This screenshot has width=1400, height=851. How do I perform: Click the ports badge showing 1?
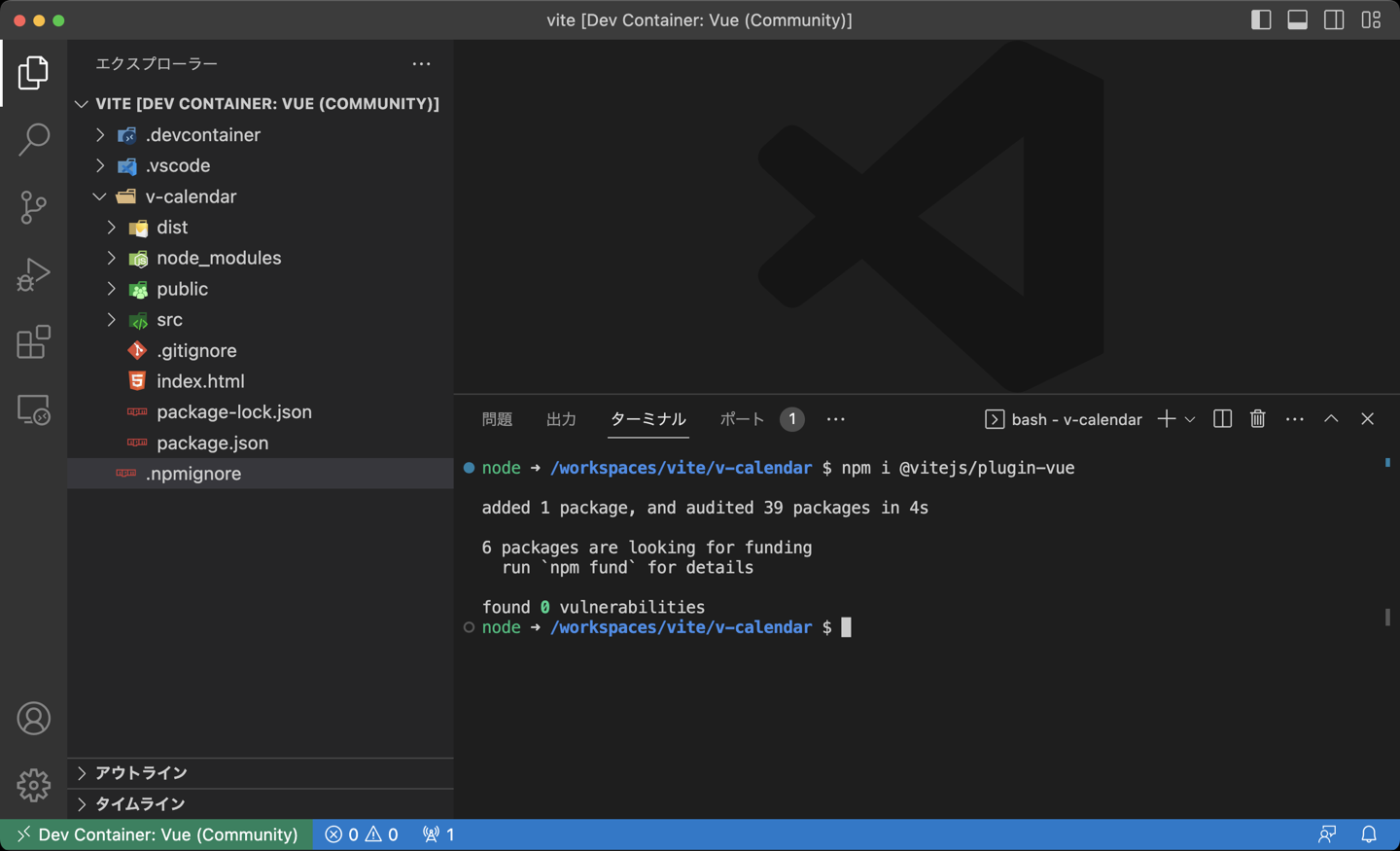pos(792,419)
